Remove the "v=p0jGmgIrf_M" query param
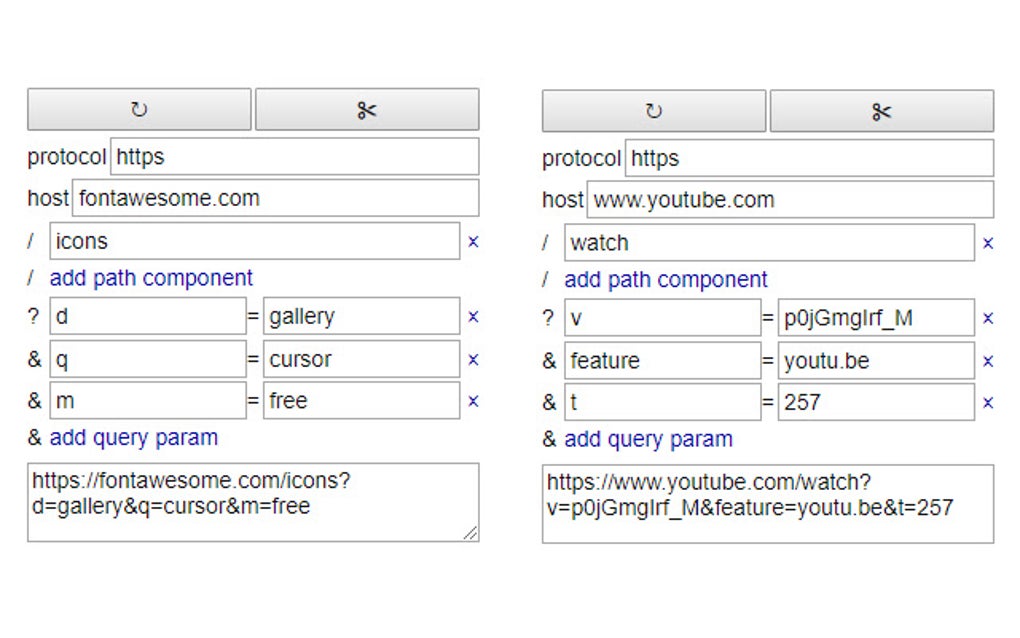This screenshot has width=1020, height=638. point(987,317)
